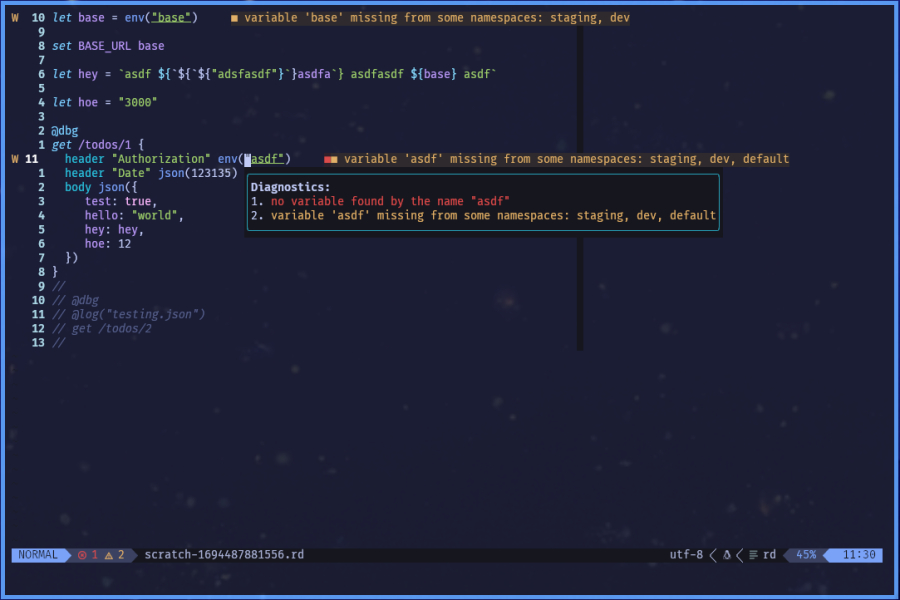Place cursor on 'set BASE_URL base' line
Screen dimensions: 900x600
[108, 46]
